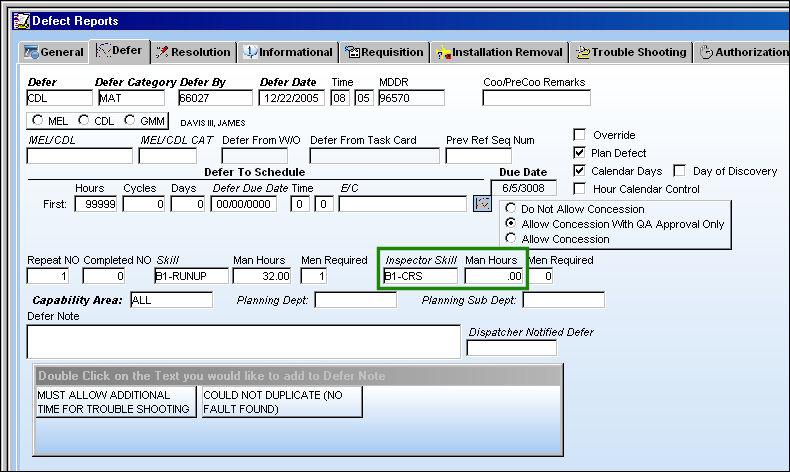
Task: Click the Time hour field 08
Action: pos(340,98)
